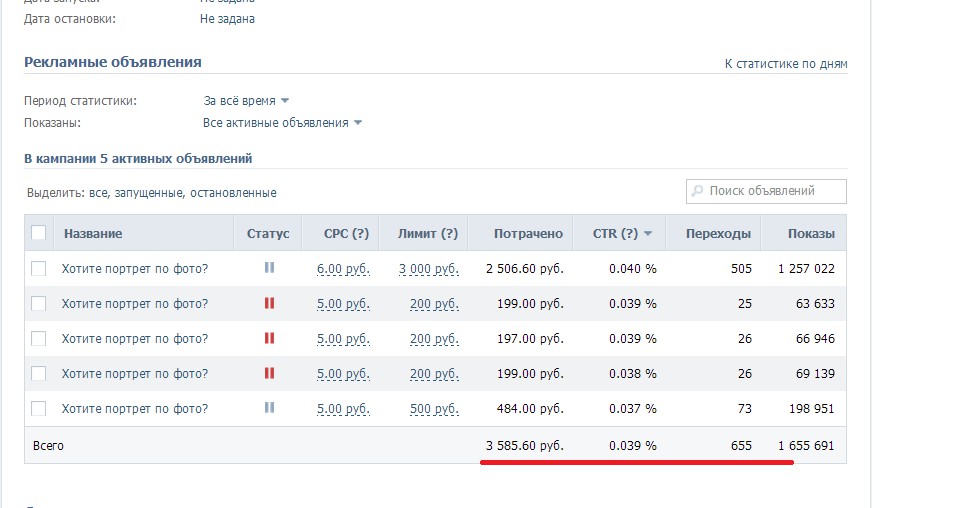Check the box for the ad with 1 257 022 impressions
972x508 pixels.
point(39,268)
